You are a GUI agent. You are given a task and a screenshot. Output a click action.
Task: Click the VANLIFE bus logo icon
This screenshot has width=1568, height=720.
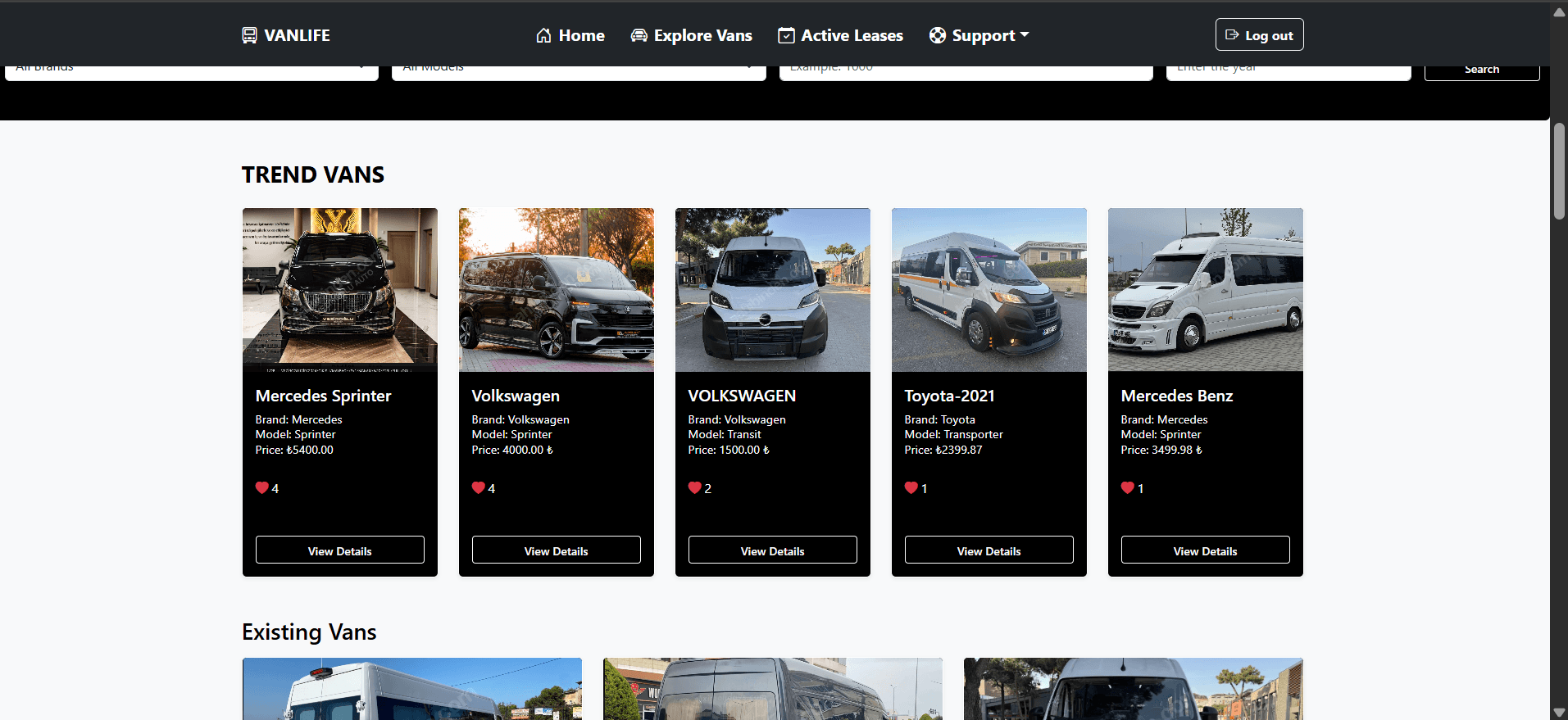click(x=249, y=35)
